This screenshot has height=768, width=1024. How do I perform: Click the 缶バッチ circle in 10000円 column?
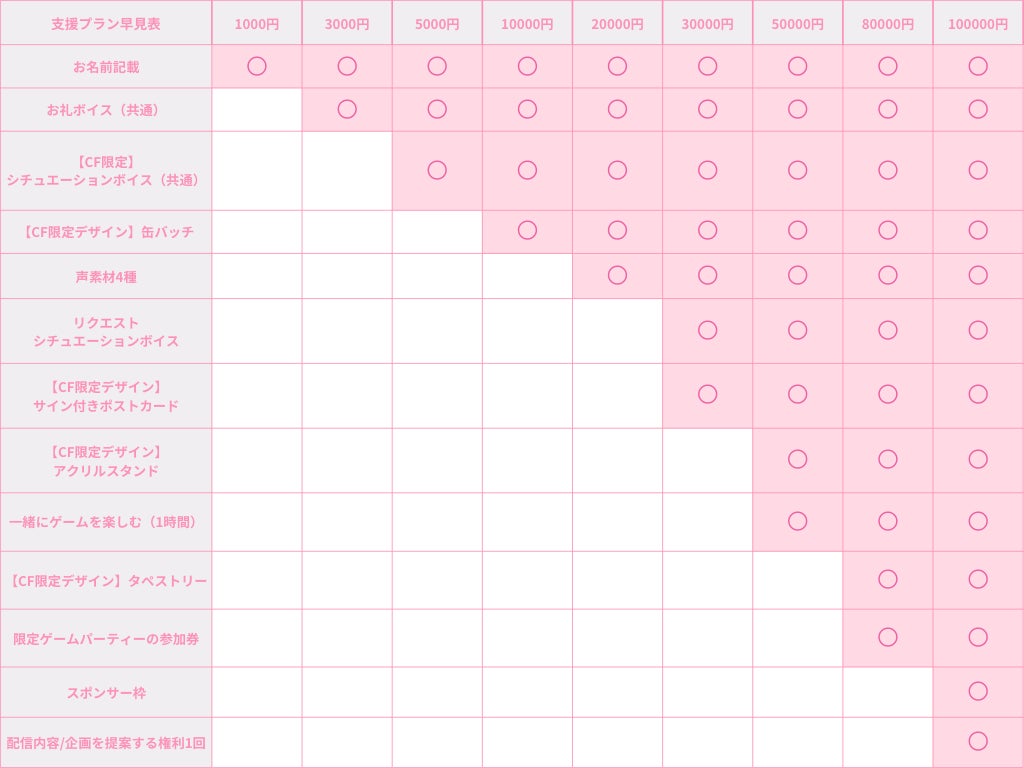point(527,231)
